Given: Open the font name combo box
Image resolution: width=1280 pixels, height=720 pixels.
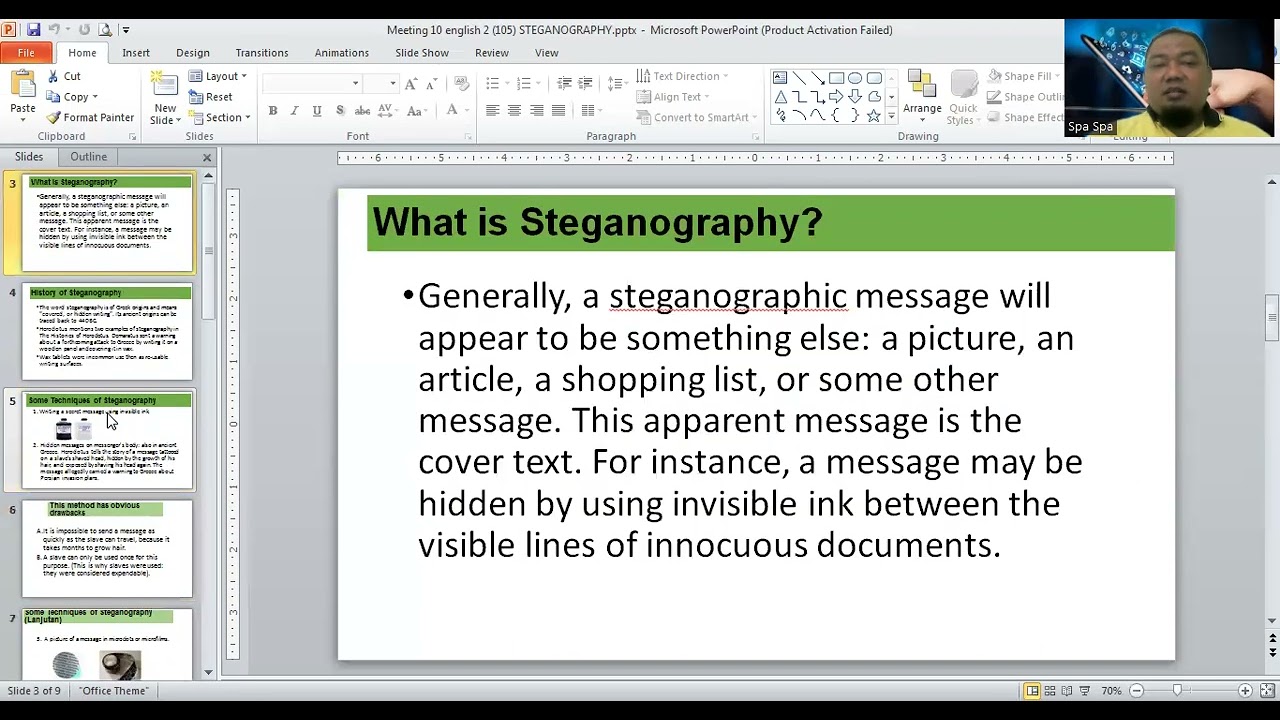Looking at the screenshot, I should tap(311, 84).
